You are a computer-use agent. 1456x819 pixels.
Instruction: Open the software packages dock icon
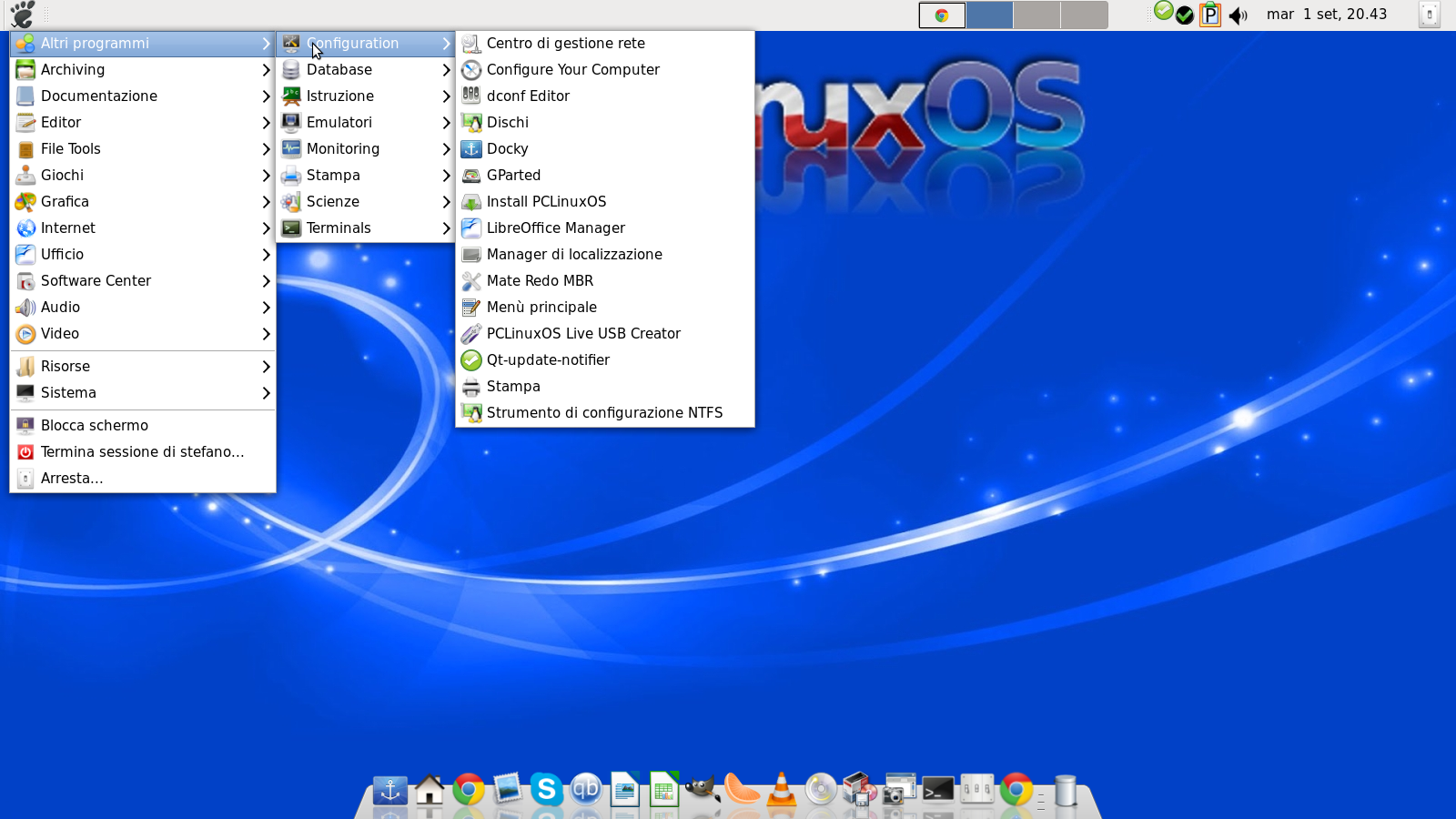pos(860,790)
